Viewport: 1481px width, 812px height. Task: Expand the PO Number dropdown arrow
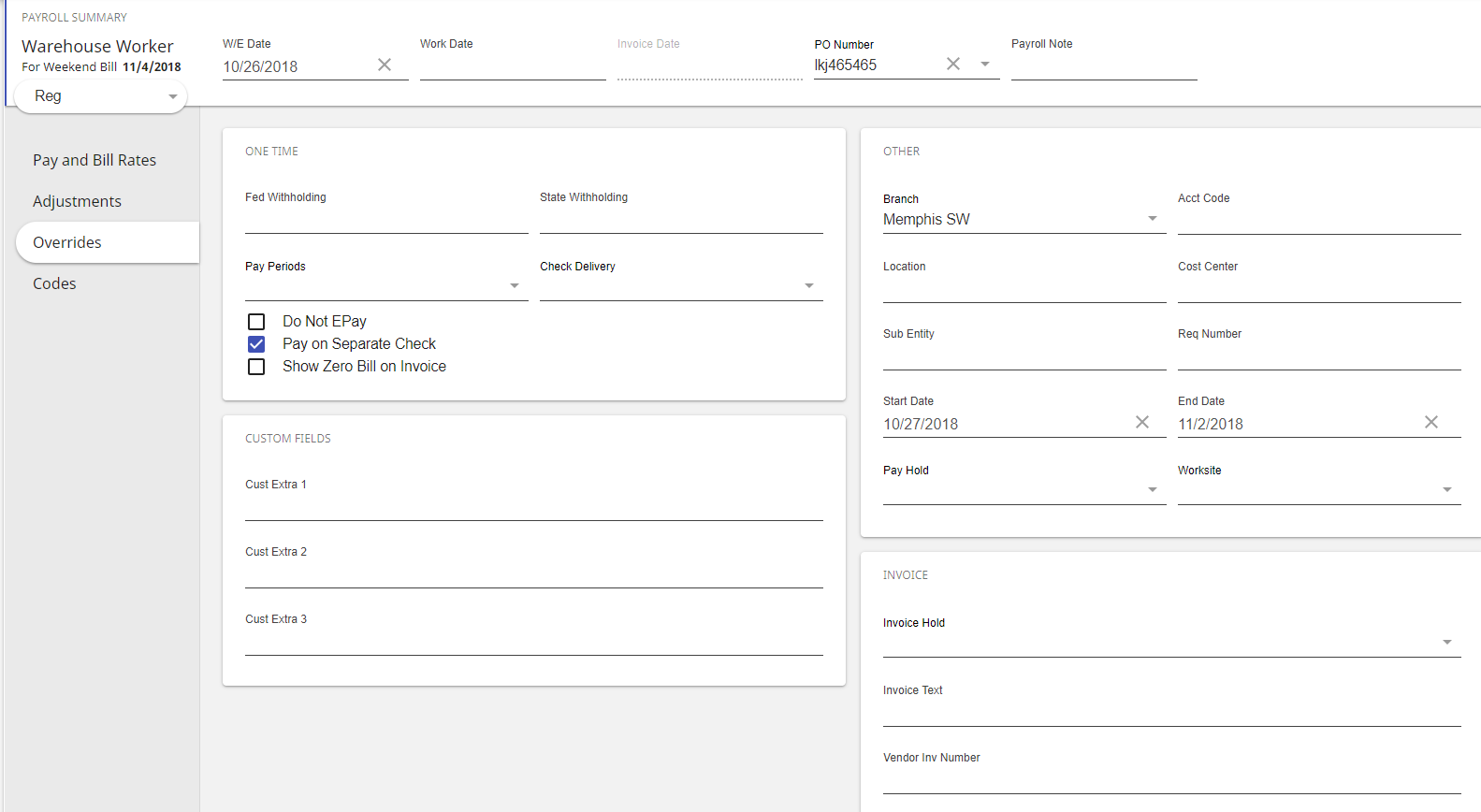click(985, 64)
